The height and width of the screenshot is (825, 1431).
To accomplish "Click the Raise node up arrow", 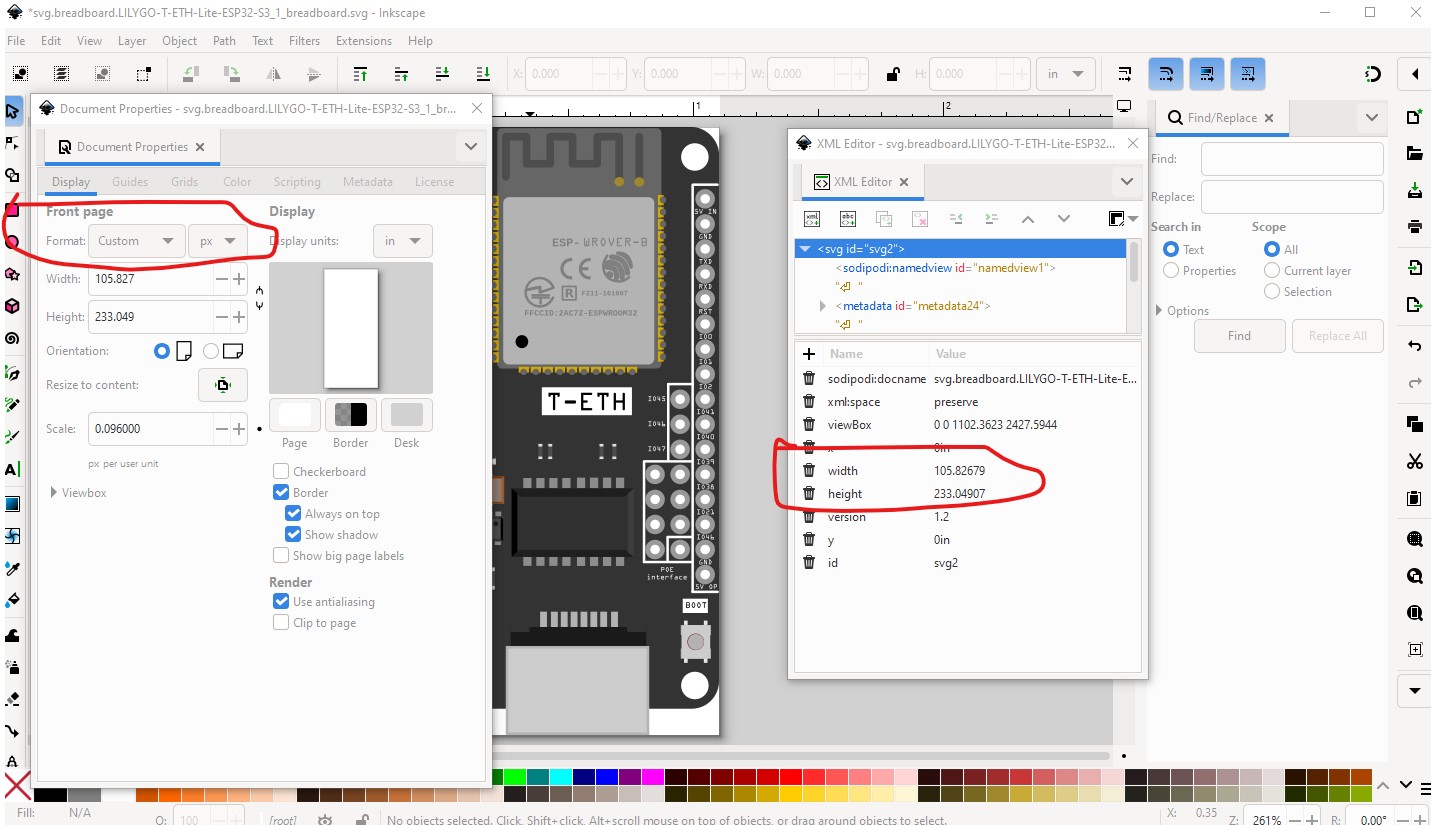I will (x=1027, y=218).
